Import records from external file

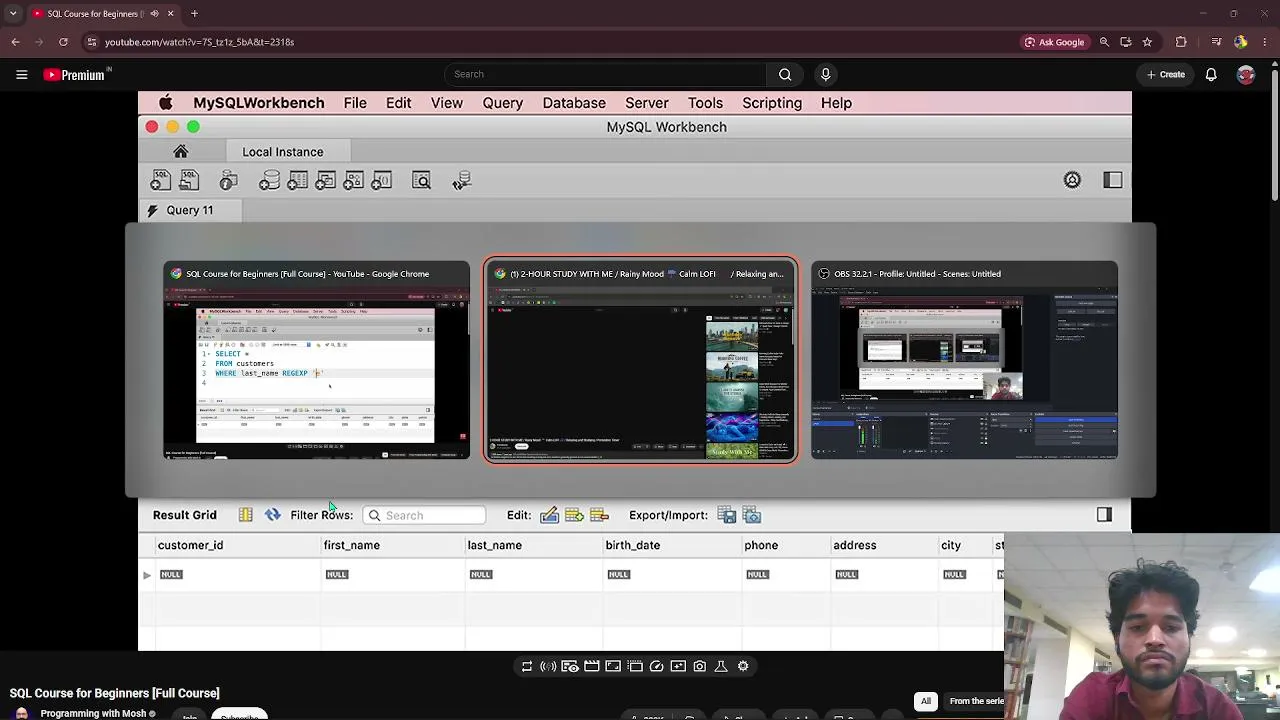[x=752, y=515]
